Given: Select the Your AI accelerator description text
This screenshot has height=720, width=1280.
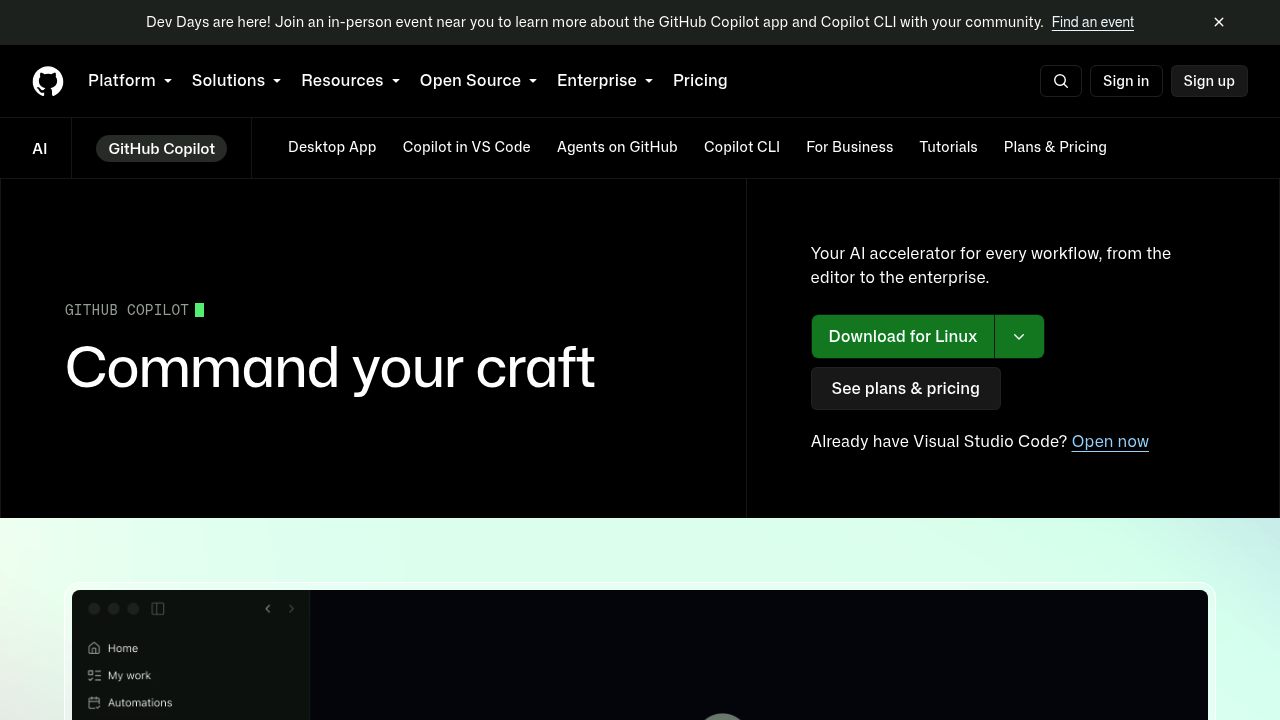Looking at the screenshot, I should (991, 265).
